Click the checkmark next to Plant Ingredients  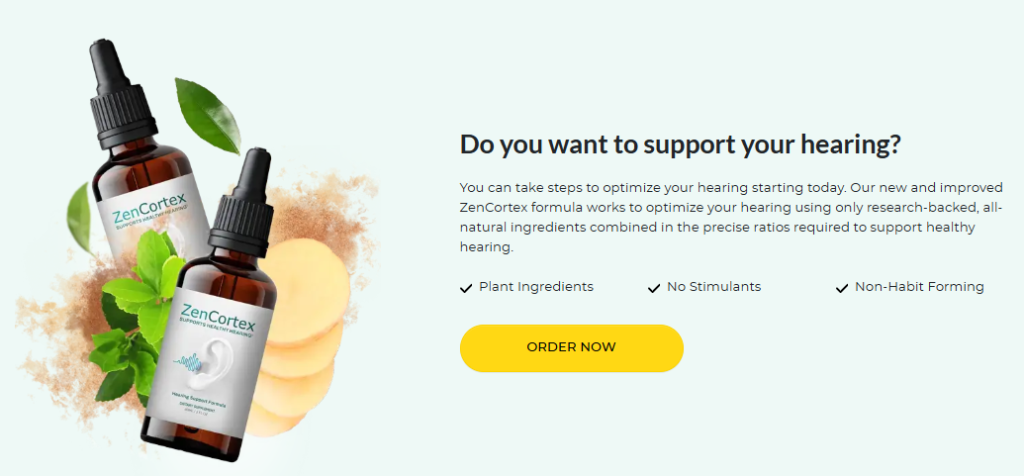466,288
